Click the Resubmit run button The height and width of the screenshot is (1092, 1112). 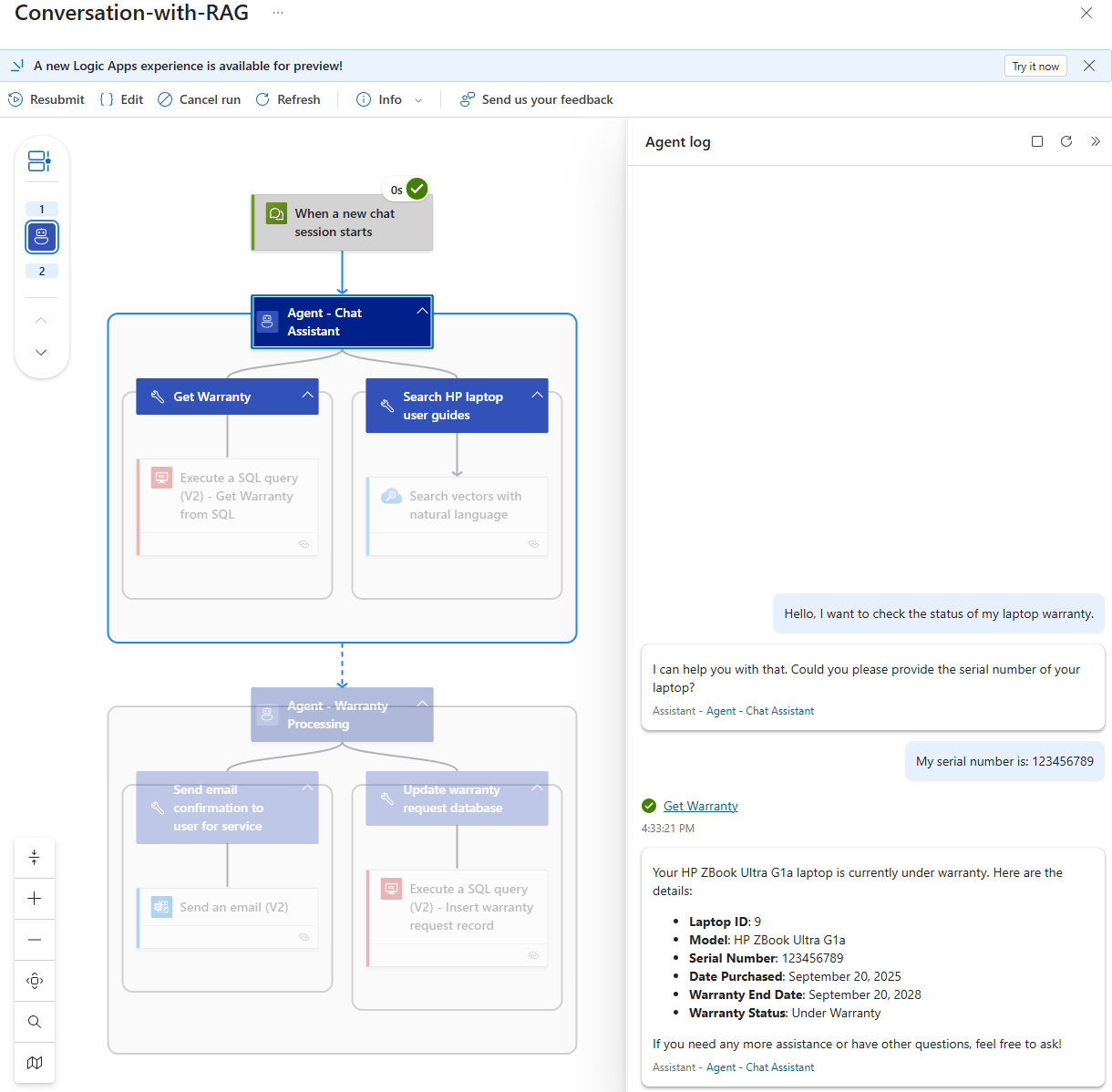click(x=46, y=99)
